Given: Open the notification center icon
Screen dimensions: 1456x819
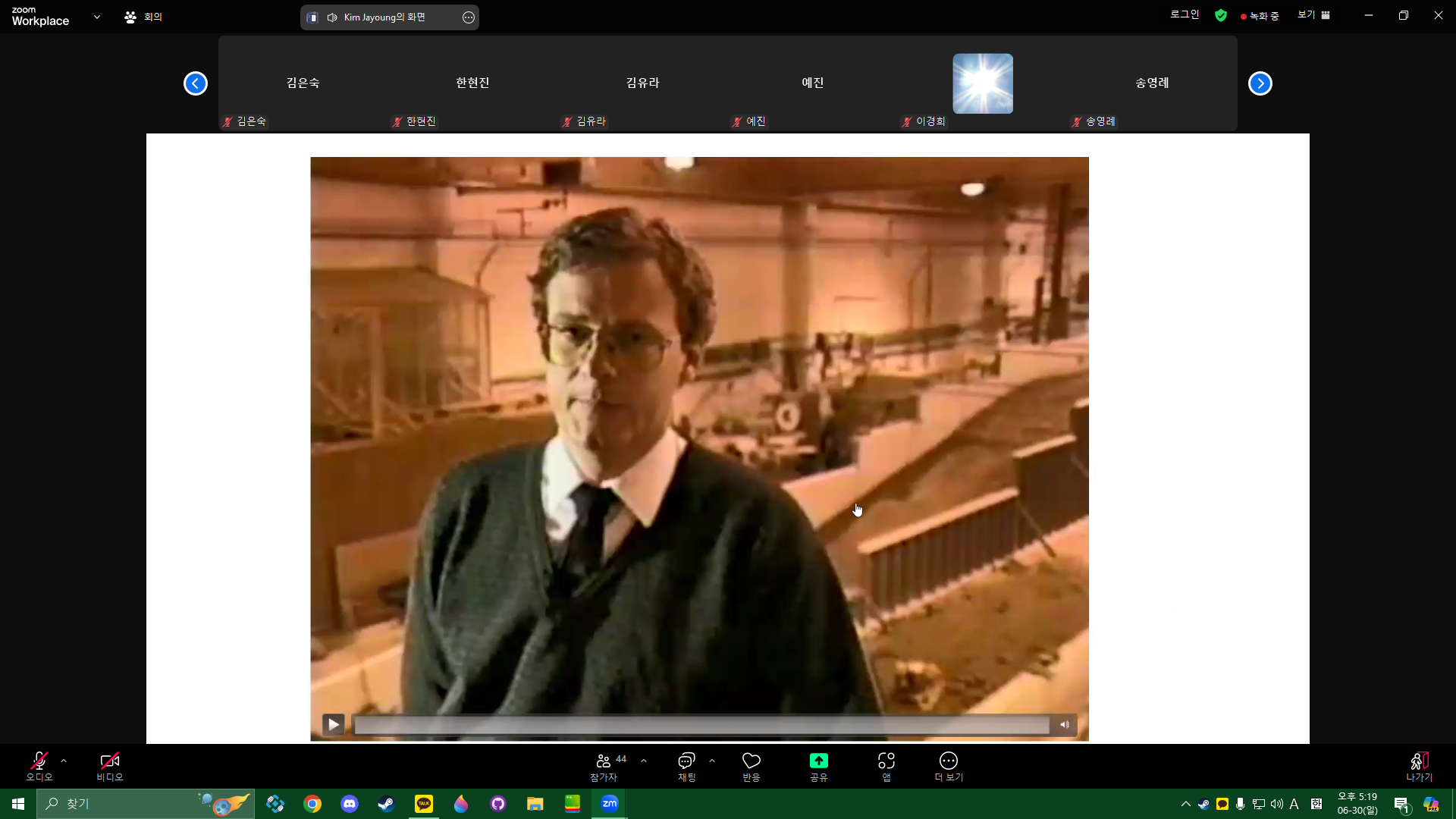Looking at the screenshot, I should coord(1401,805).
